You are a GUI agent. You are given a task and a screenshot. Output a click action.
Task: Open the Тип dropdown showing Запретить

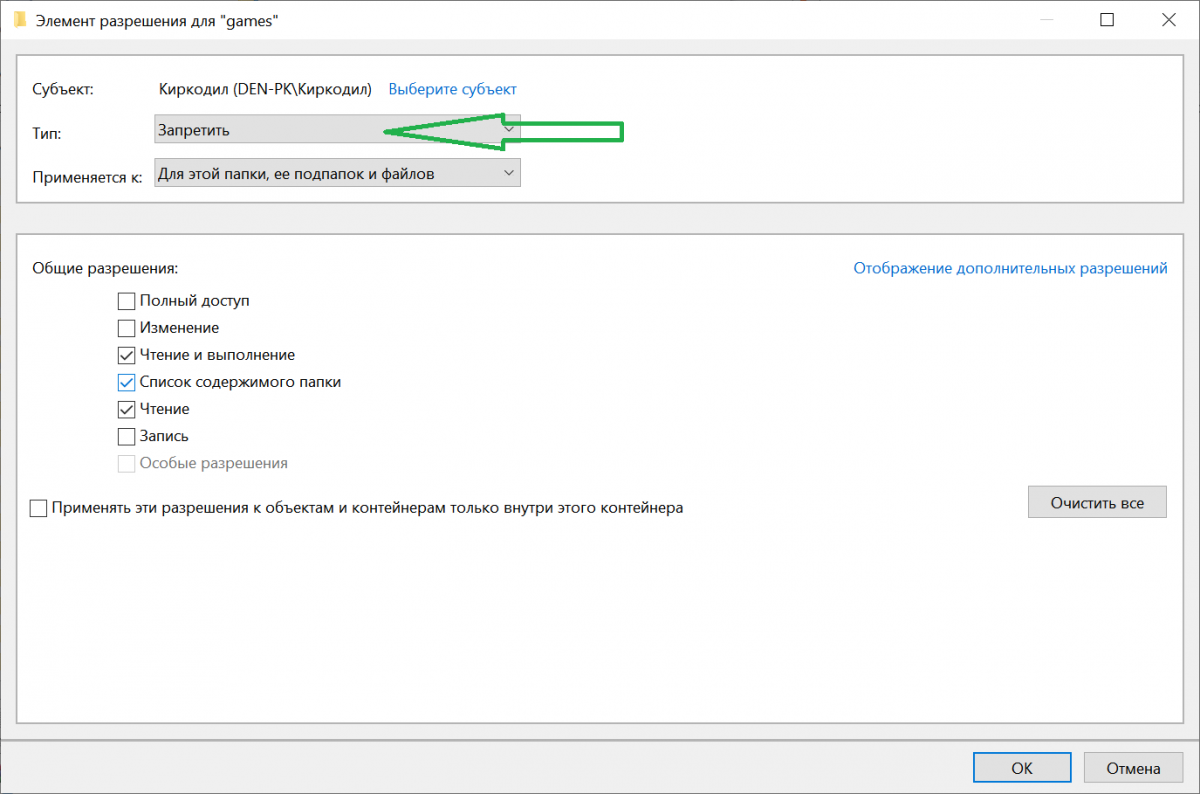tap(338, 130)
